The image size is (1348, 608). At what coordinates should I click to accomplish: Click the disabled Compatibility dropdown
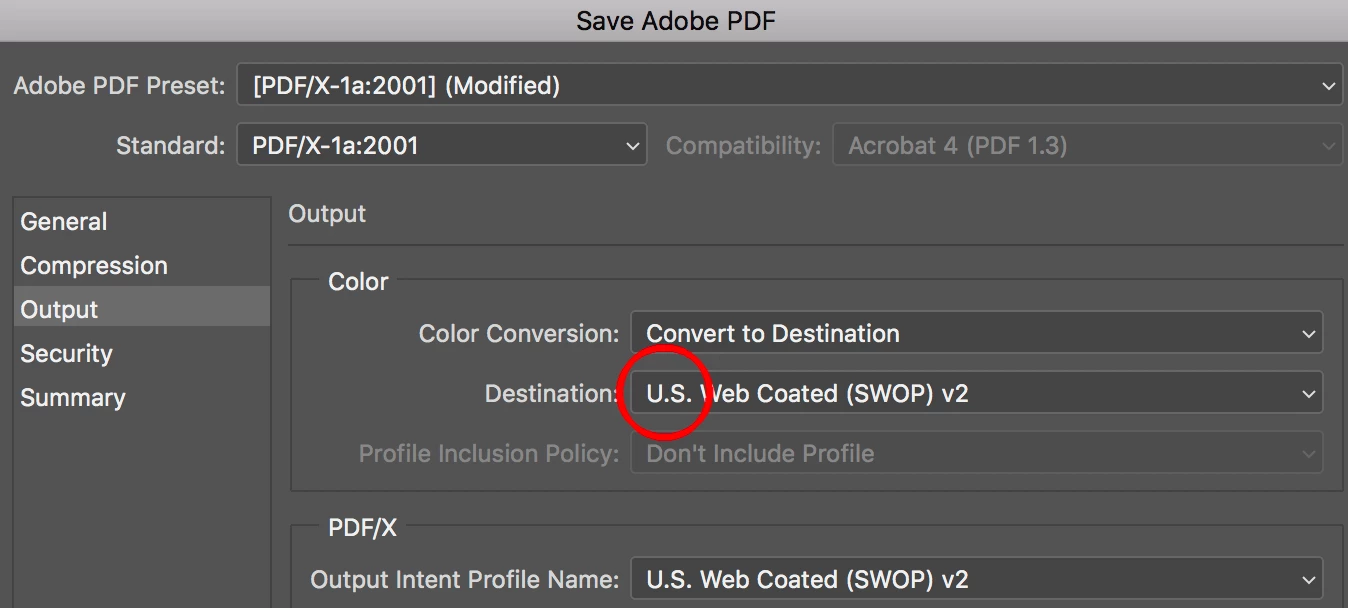coord(1086,146)
